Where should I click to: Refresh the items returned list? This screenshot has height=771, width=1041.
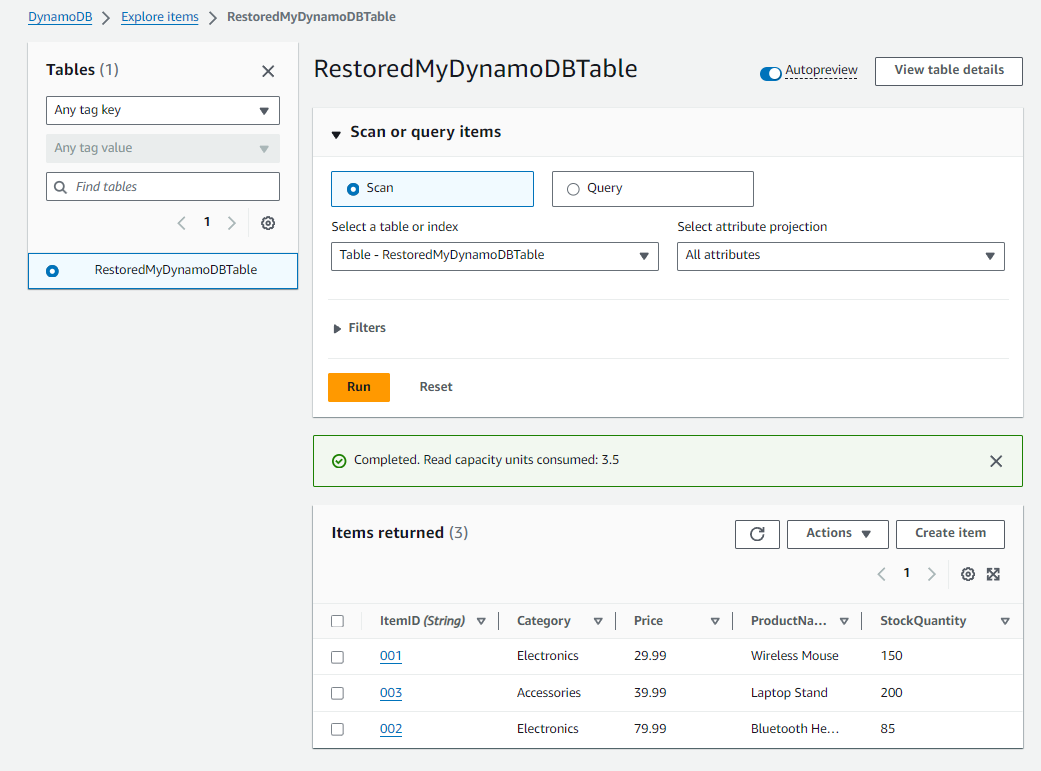coord(758,534)
